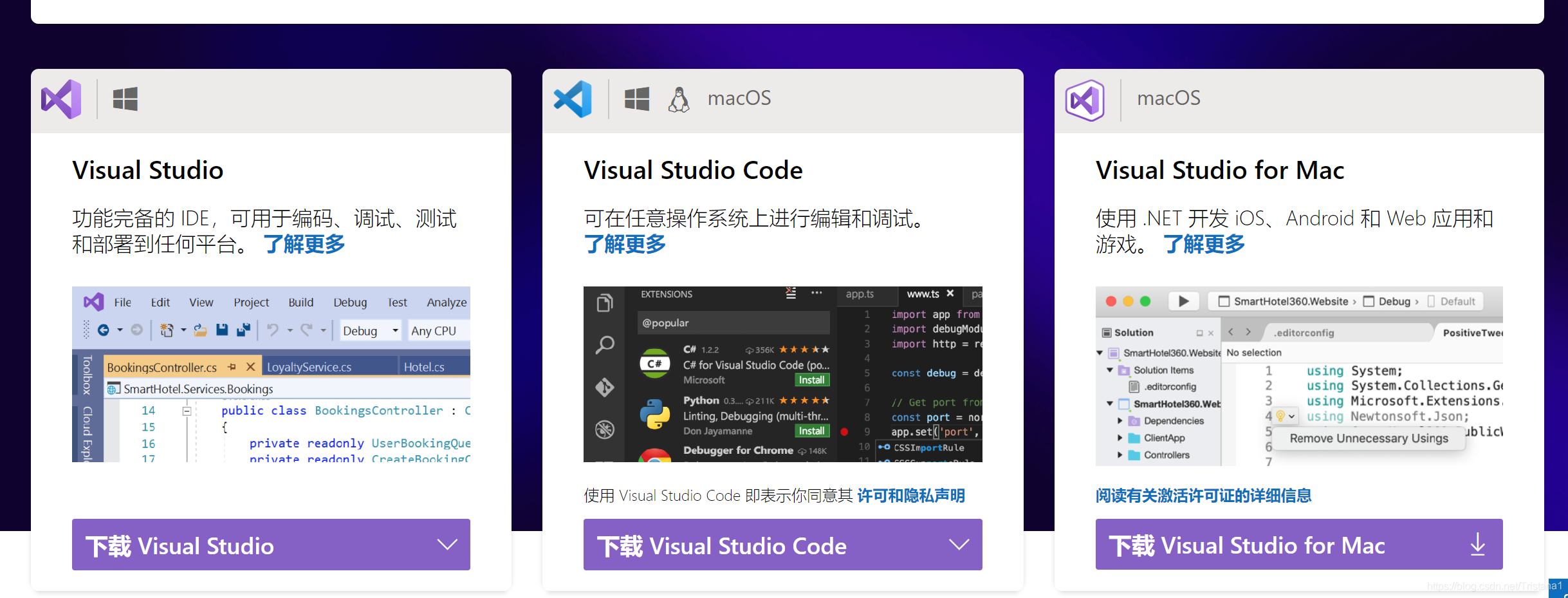This screenshot has width=1568, height=598.
Task: Click the Undo arrow in Visual Studio toolbar
Action: click(x=273, y=330)
